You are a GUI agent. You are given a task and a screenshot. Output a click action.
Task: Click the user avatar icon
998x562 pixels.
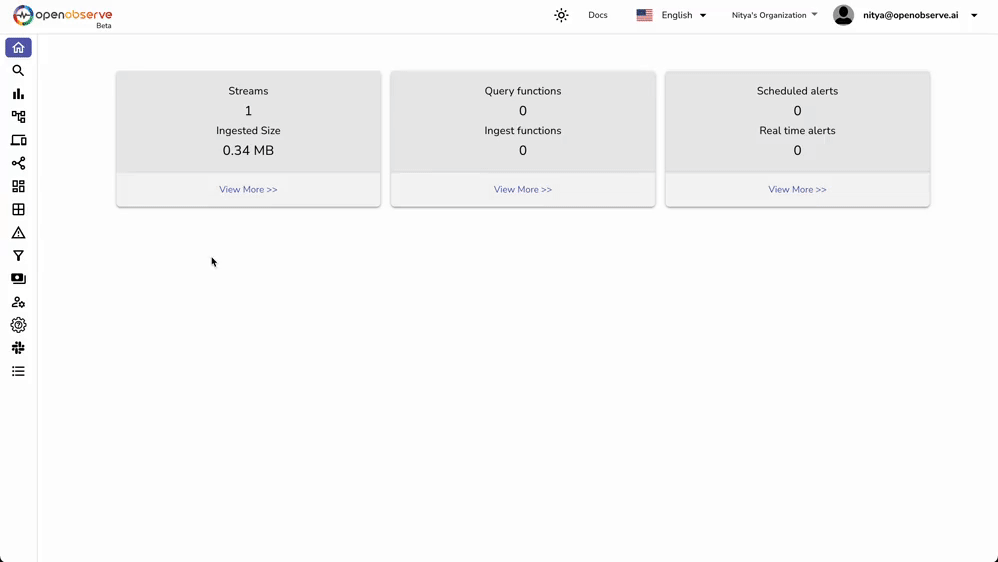843,15
